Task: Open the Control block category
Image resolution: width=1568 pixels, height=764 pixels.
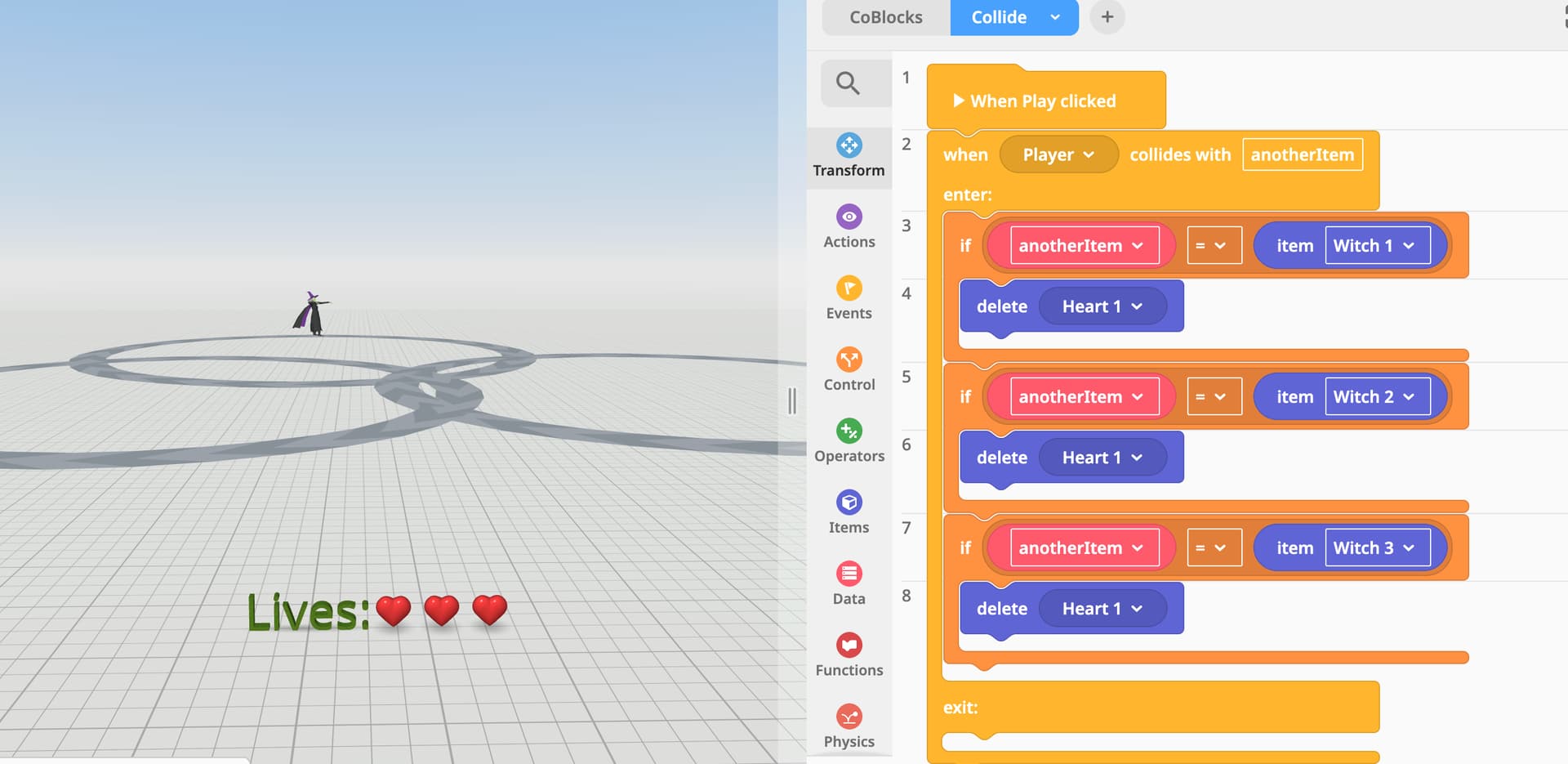Action: 849,369
